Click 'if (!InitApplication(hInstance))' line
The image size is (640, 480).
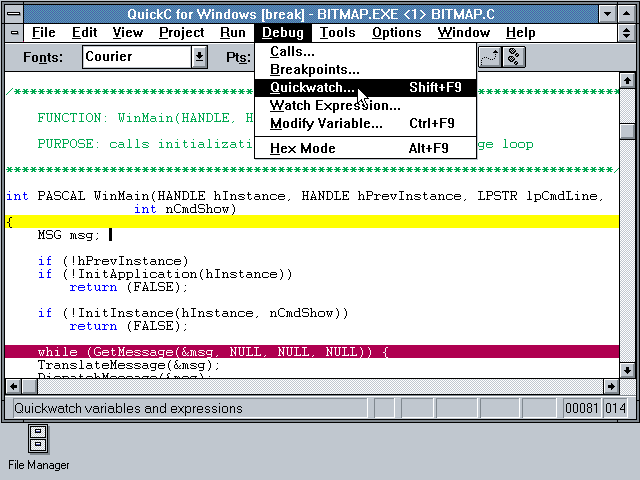(x=165, y=274)
